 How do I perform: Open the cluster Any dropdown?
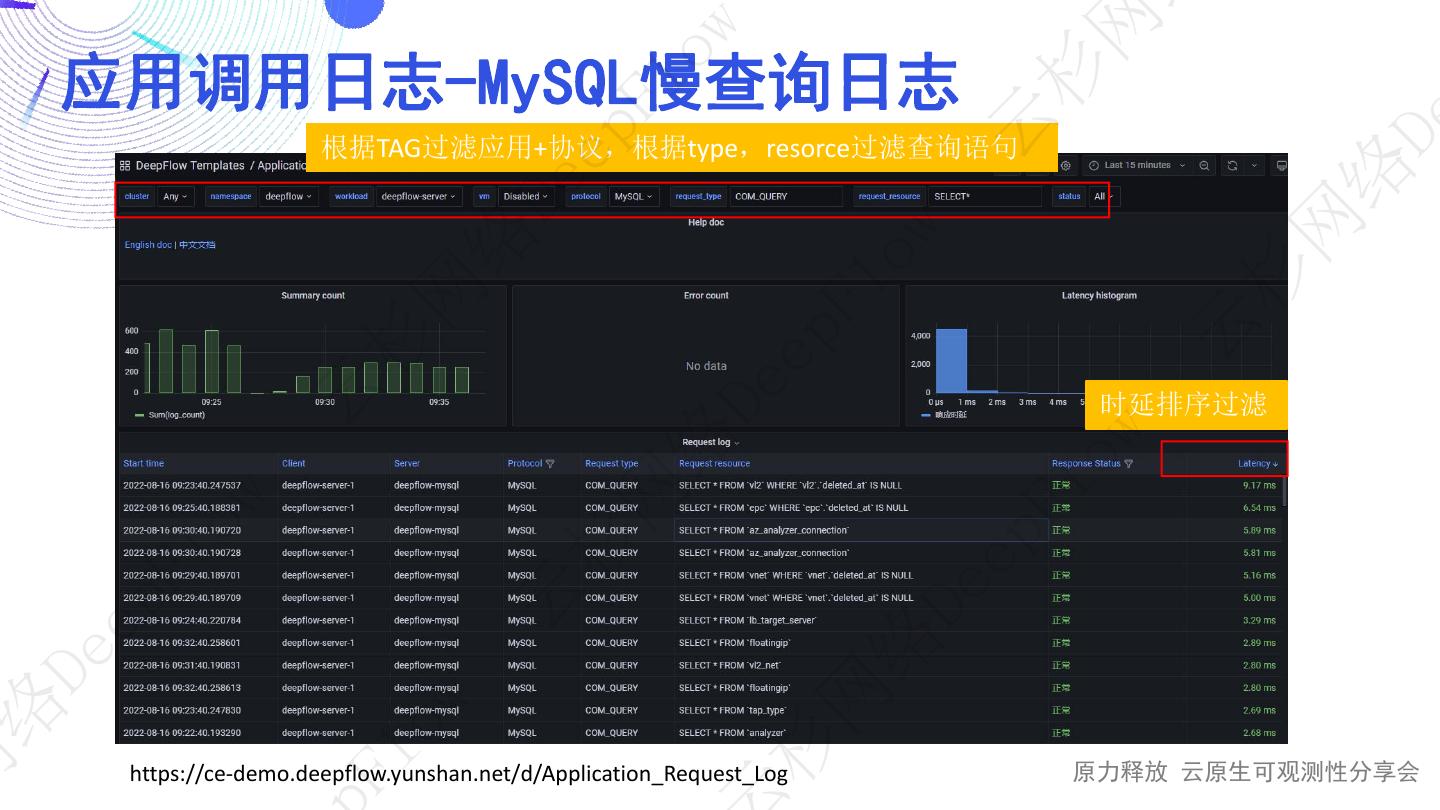pyautogui.click(x=175, y=197)
